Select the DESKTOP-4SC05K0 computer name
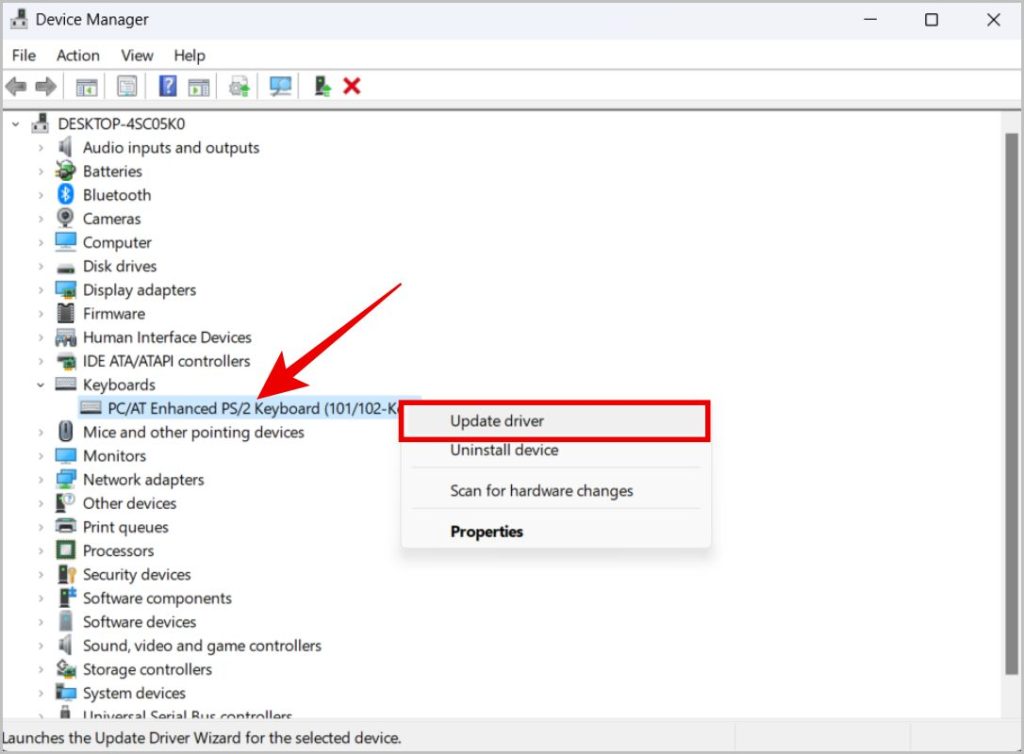 (121, 123)
